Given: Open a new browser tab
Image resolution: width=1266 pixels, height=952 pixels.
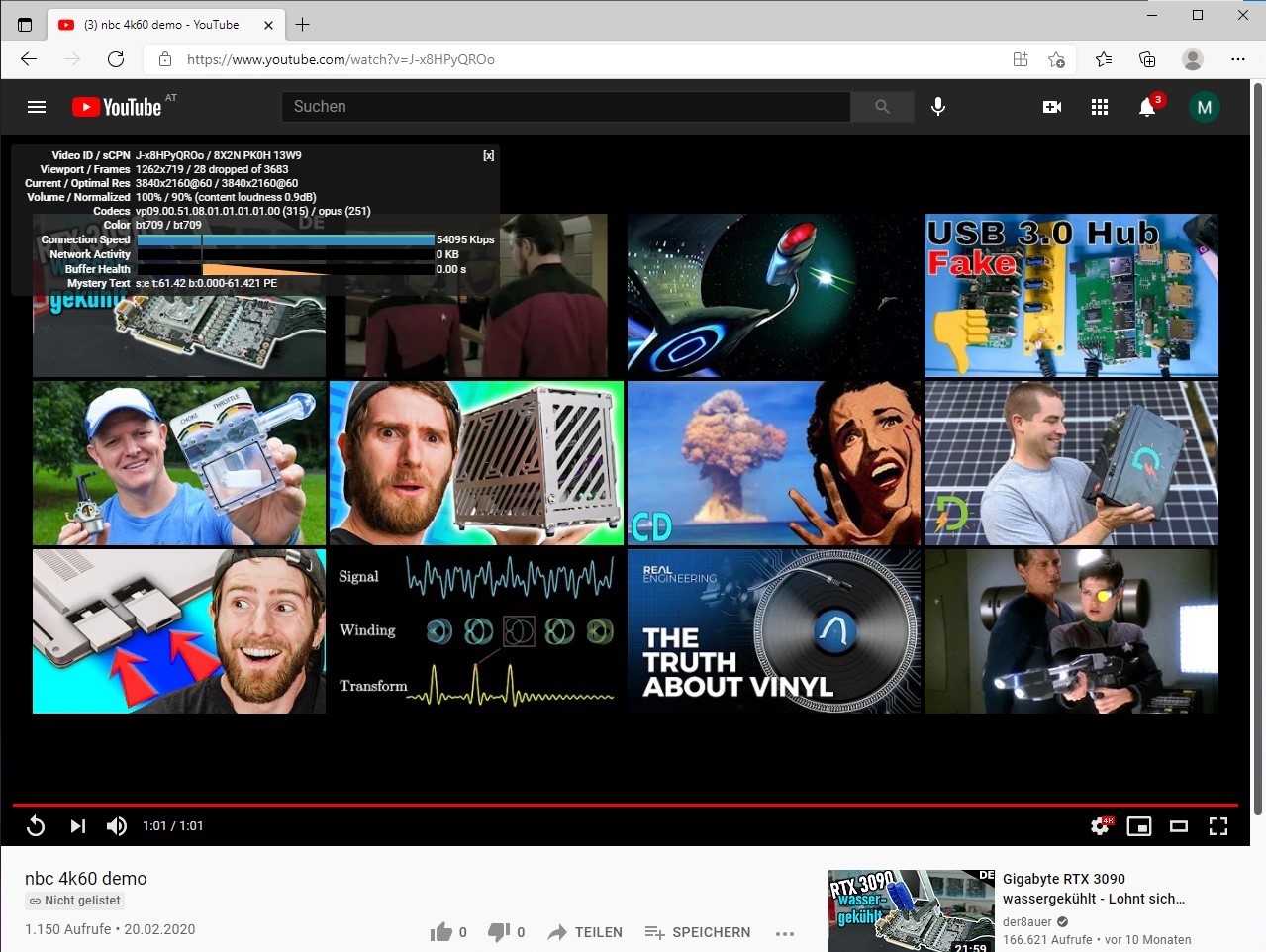Looking at the screenshot, I should [x=303, y=25].
